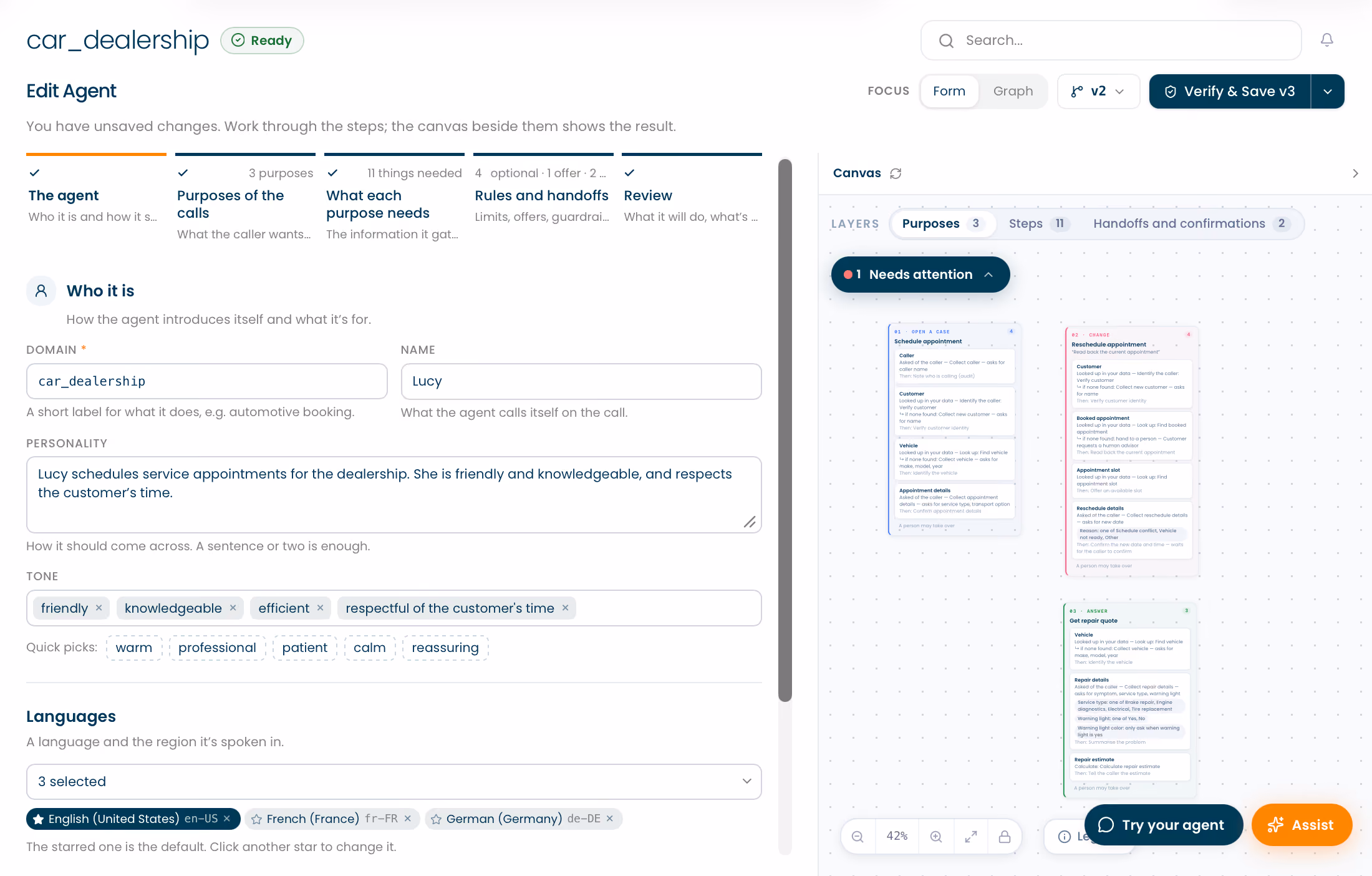1372x876 pixels.
Task: Open notifications bell
Action: pyautogui.click(x=1326, y=40)
